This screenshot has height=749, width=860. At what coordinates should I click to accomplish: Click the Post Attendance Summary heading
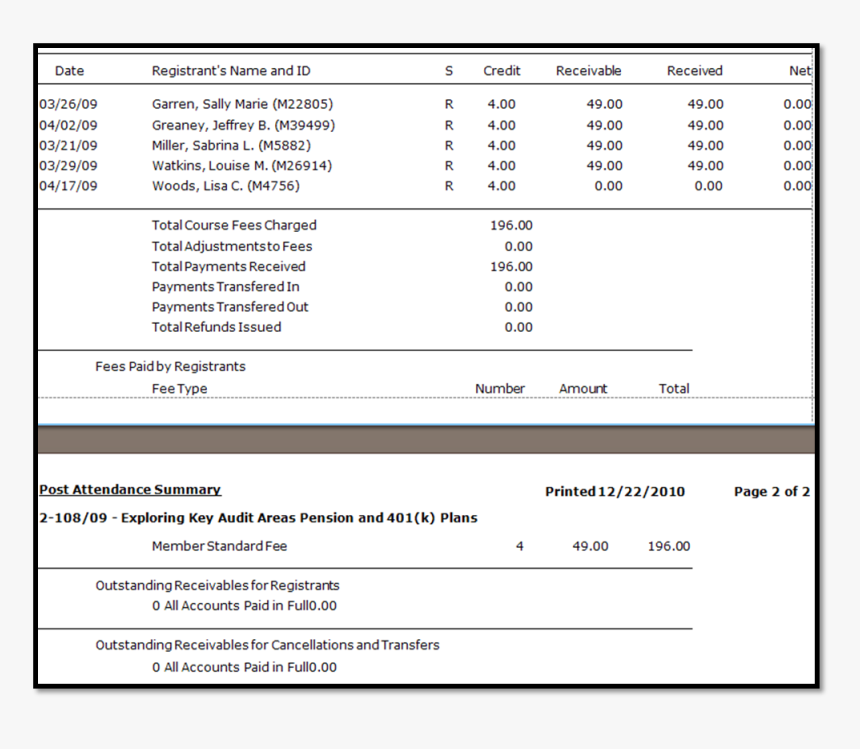click(129, 489)
